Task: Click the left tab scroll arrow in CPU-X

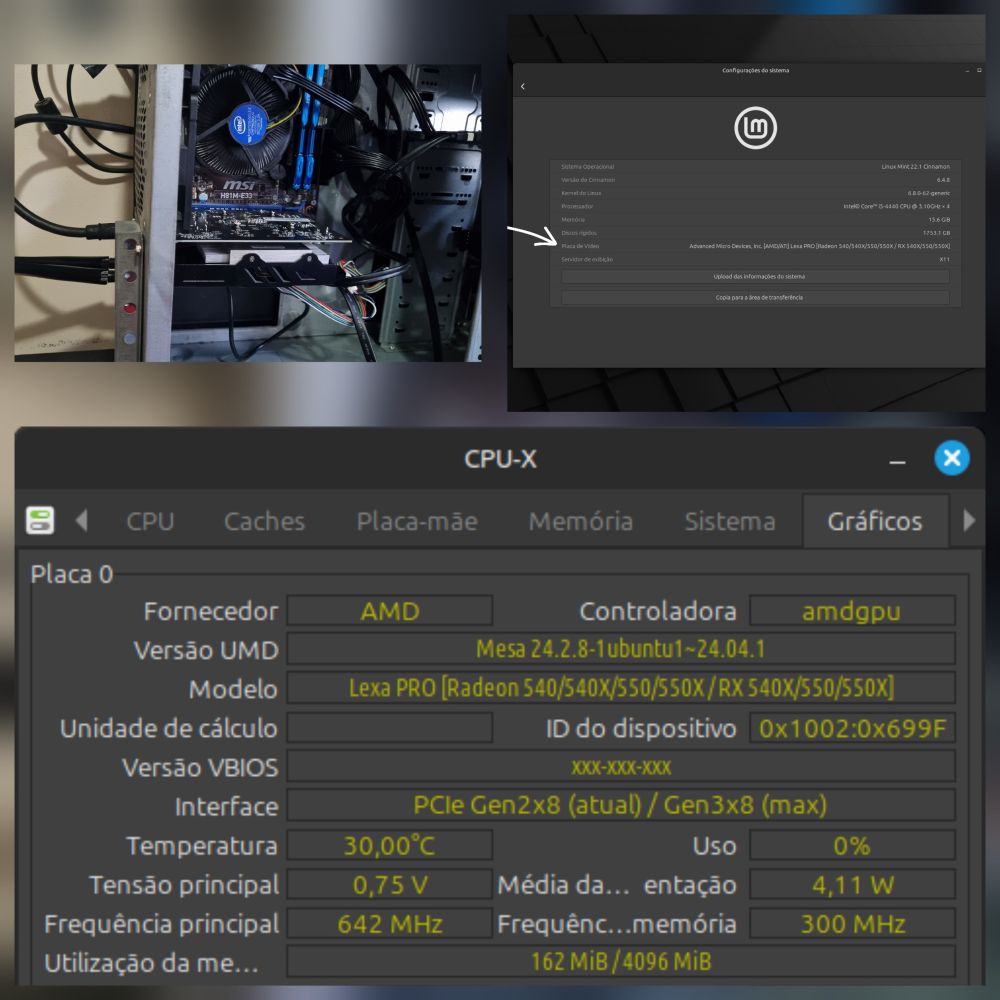Action: coord(81,520)
